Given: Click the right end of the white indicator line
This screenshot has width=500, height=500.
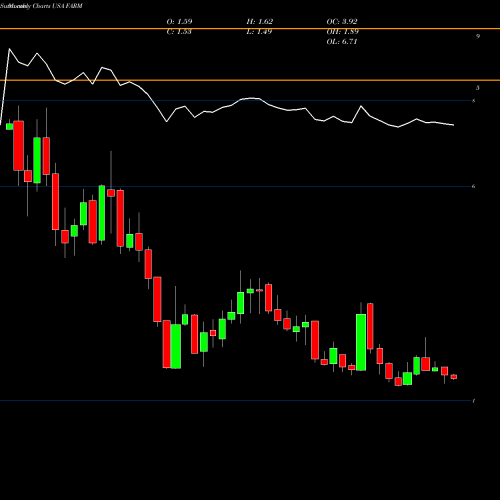Looking at the screenshot, I should click(x=453, y=125).
